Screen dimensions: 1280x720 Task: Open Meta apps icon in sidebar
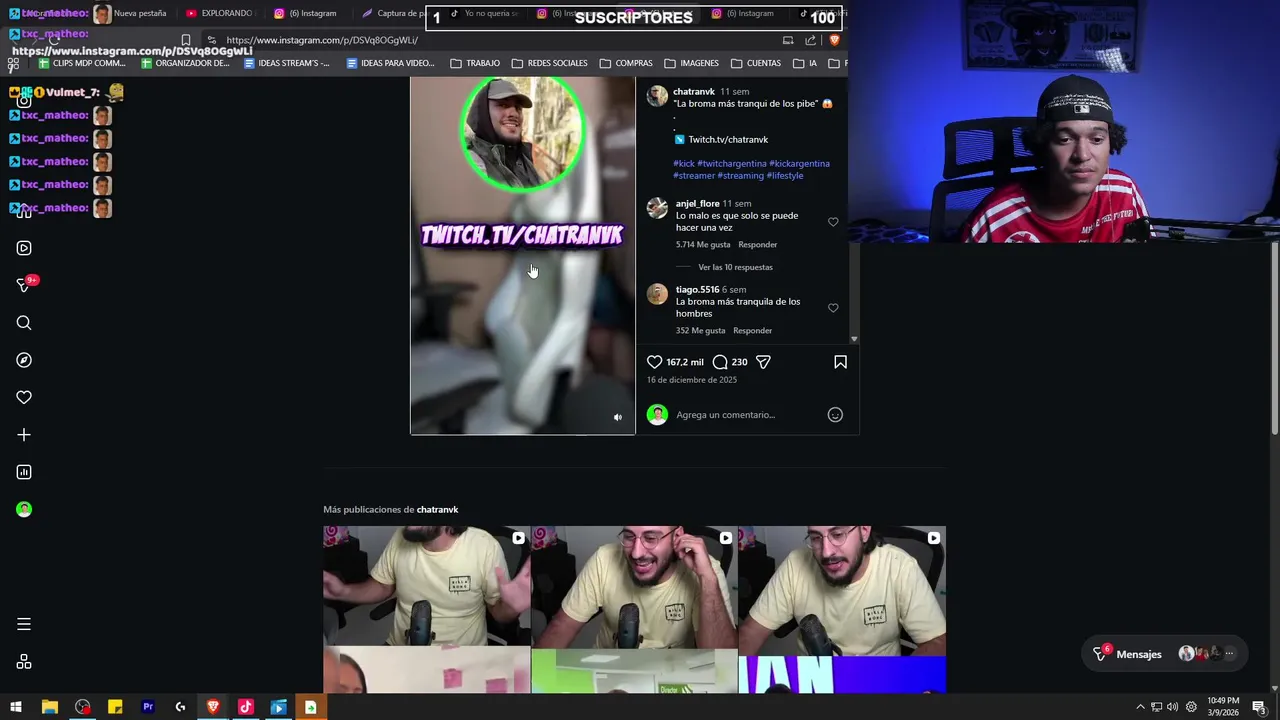(24, 662)
